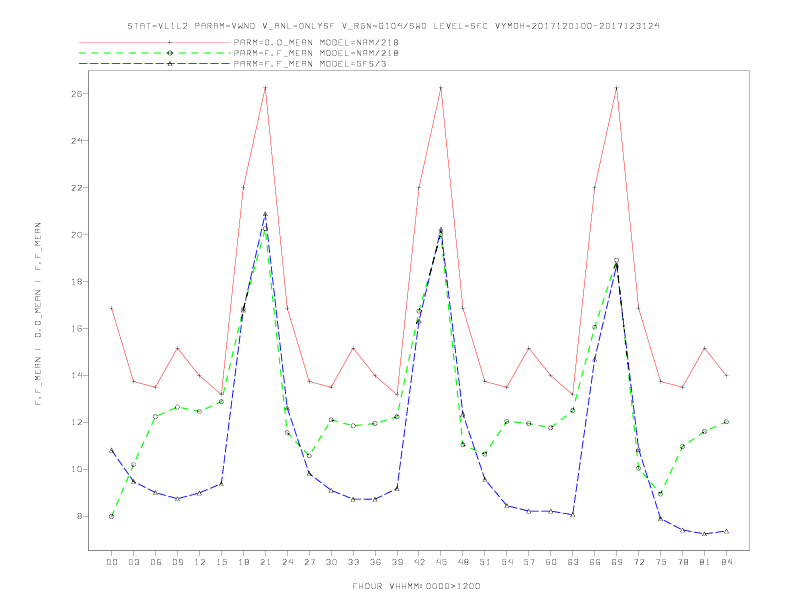Click the x-axis tick label 27

click(309, 562)
